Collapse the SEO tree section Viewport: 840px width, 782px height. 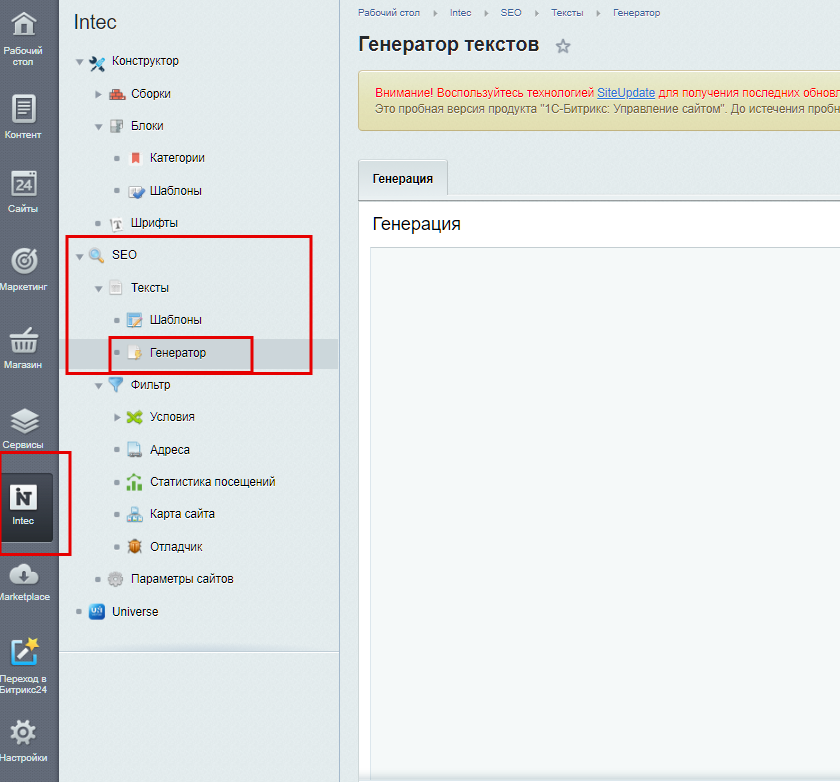click(80, 256)
